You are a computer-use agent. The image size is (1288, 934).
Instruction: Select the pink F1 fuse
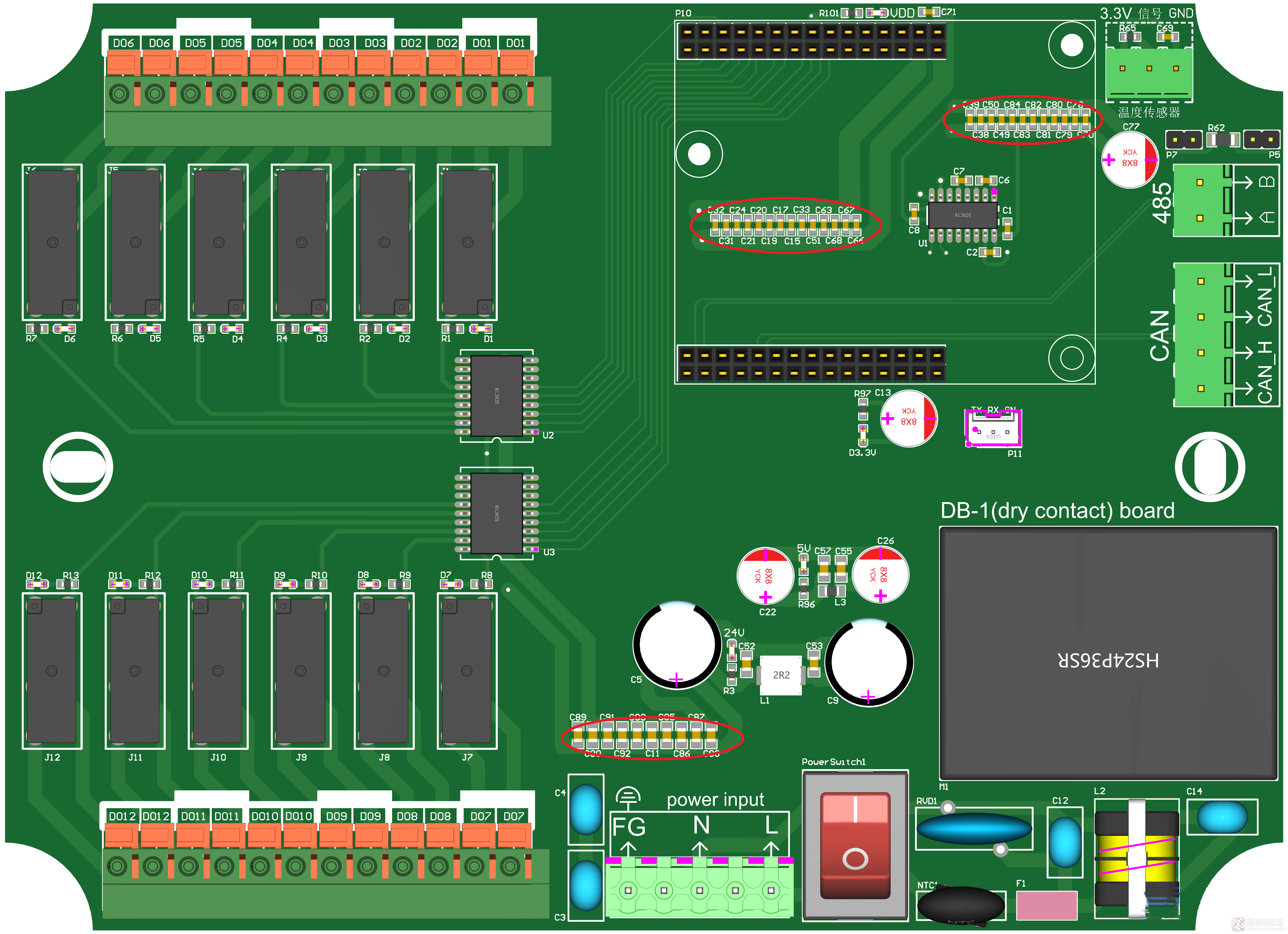[x=1046, y=905]
